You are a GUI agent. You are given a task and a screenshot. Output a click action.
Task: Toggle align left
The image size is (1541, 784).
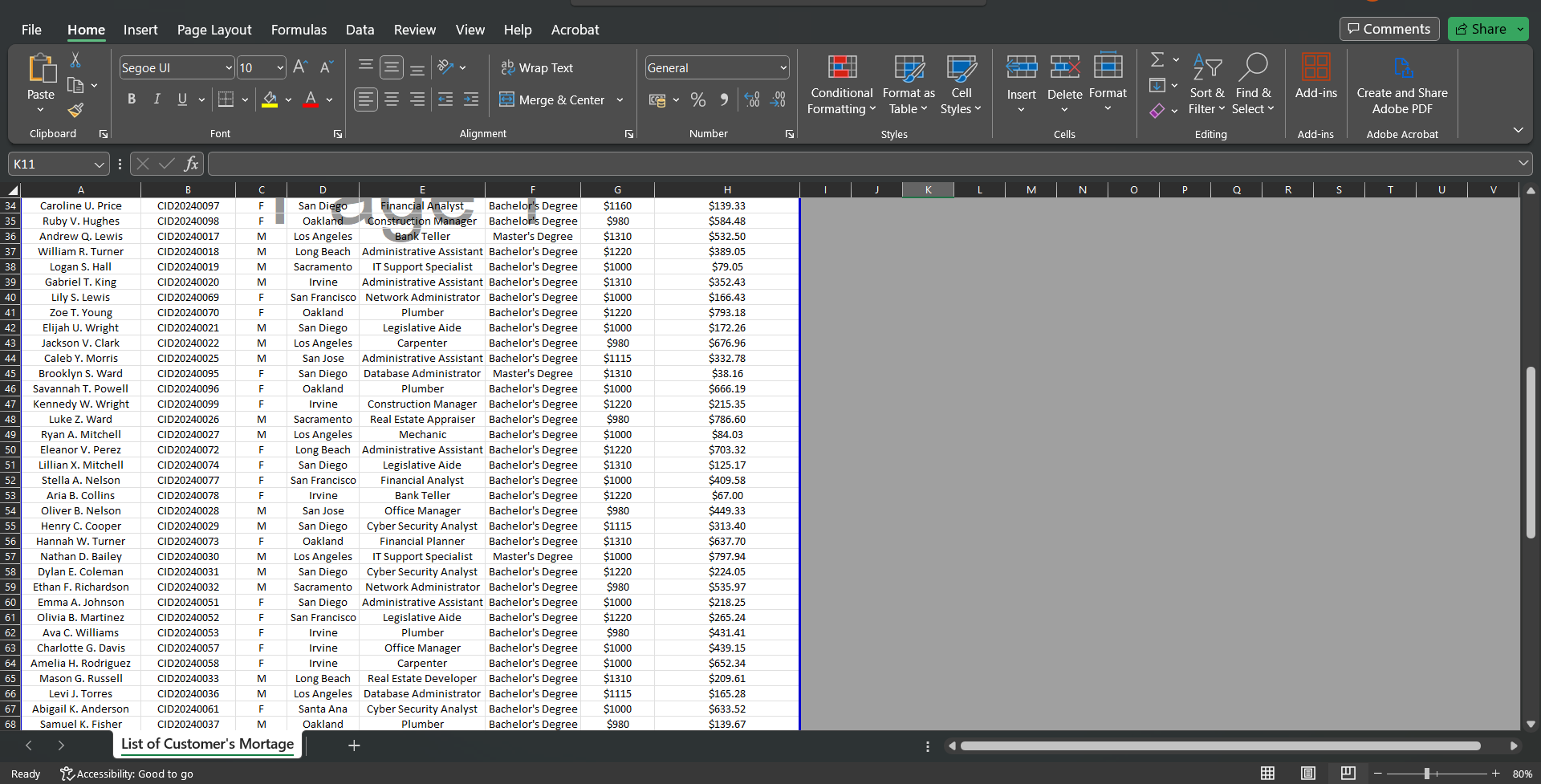(366, 100)
